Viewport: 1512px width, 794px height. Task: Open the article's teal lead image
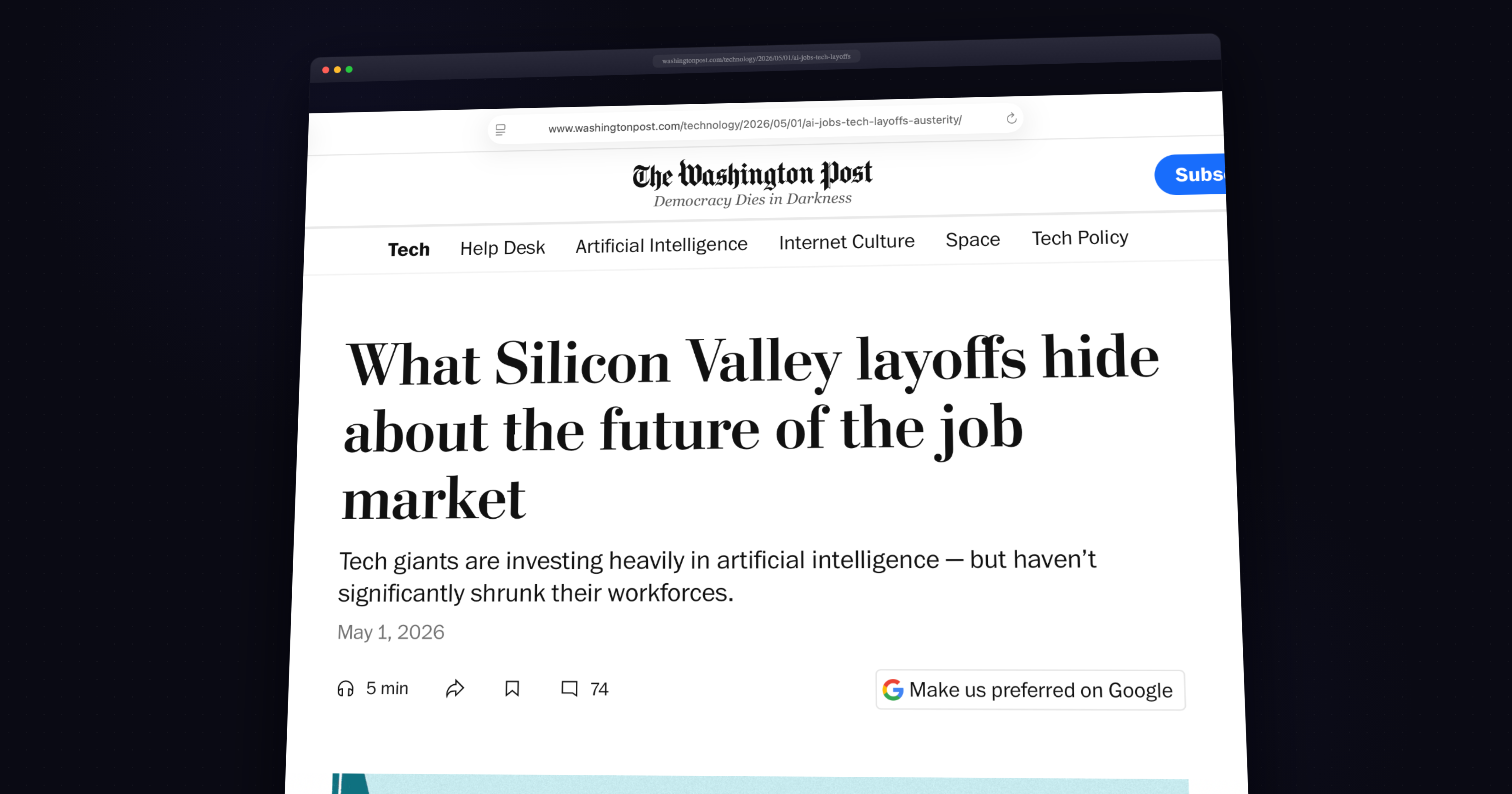[760, 784]
